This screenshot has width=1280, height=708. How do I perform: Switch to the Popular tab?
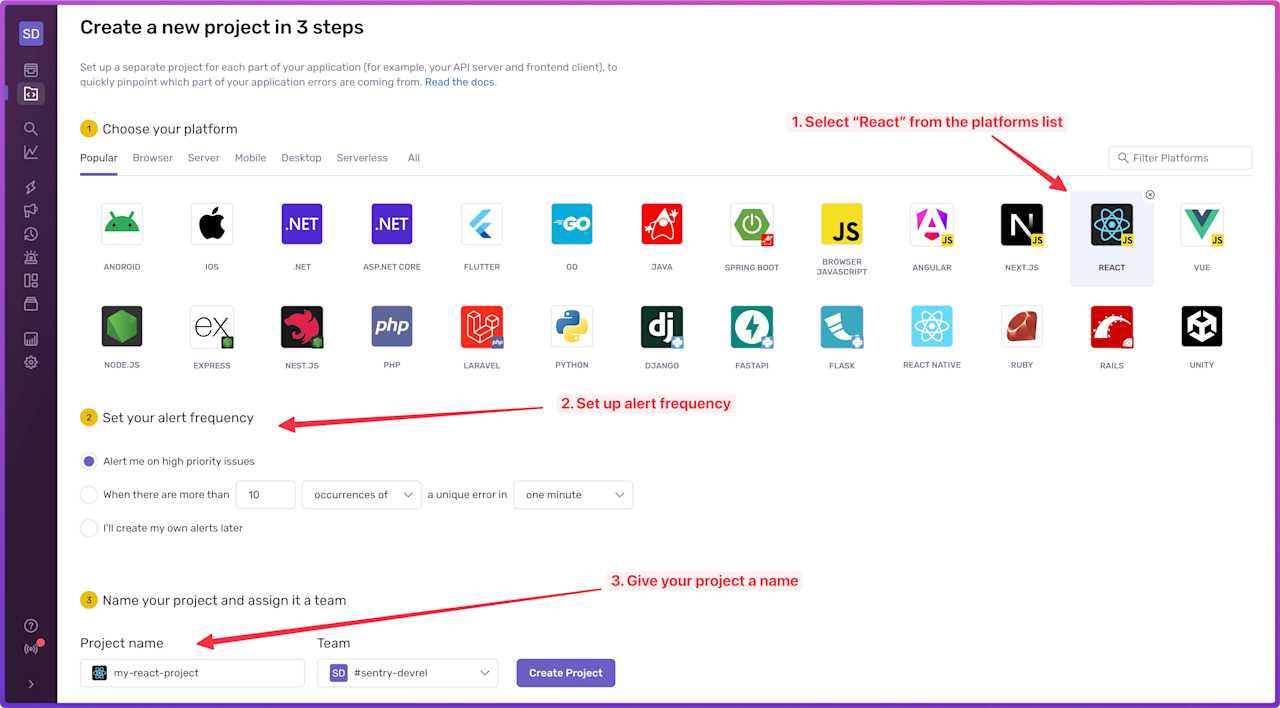pyautogui.click(x=99, y=158)
